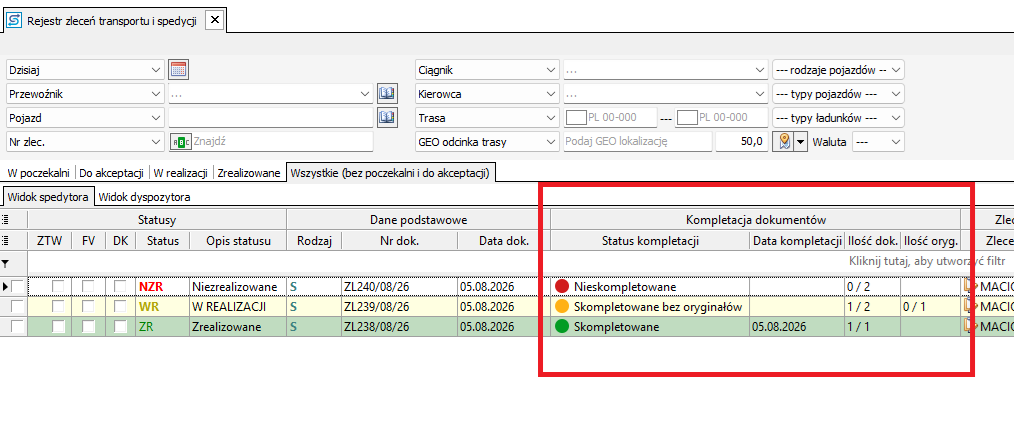Switch to W realizacji tab

180,173
